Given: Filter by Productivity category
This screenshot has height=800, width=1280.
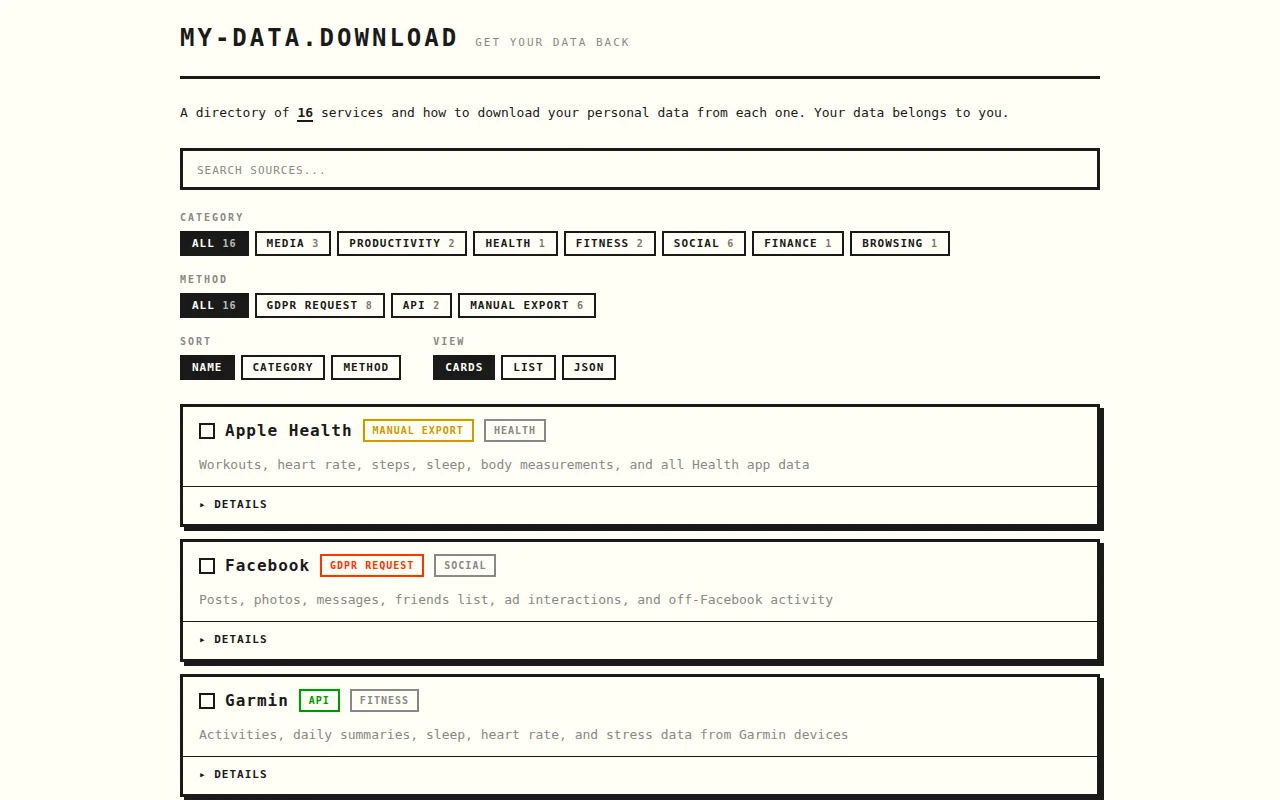Looking at the screenshot, I should 402,243.
